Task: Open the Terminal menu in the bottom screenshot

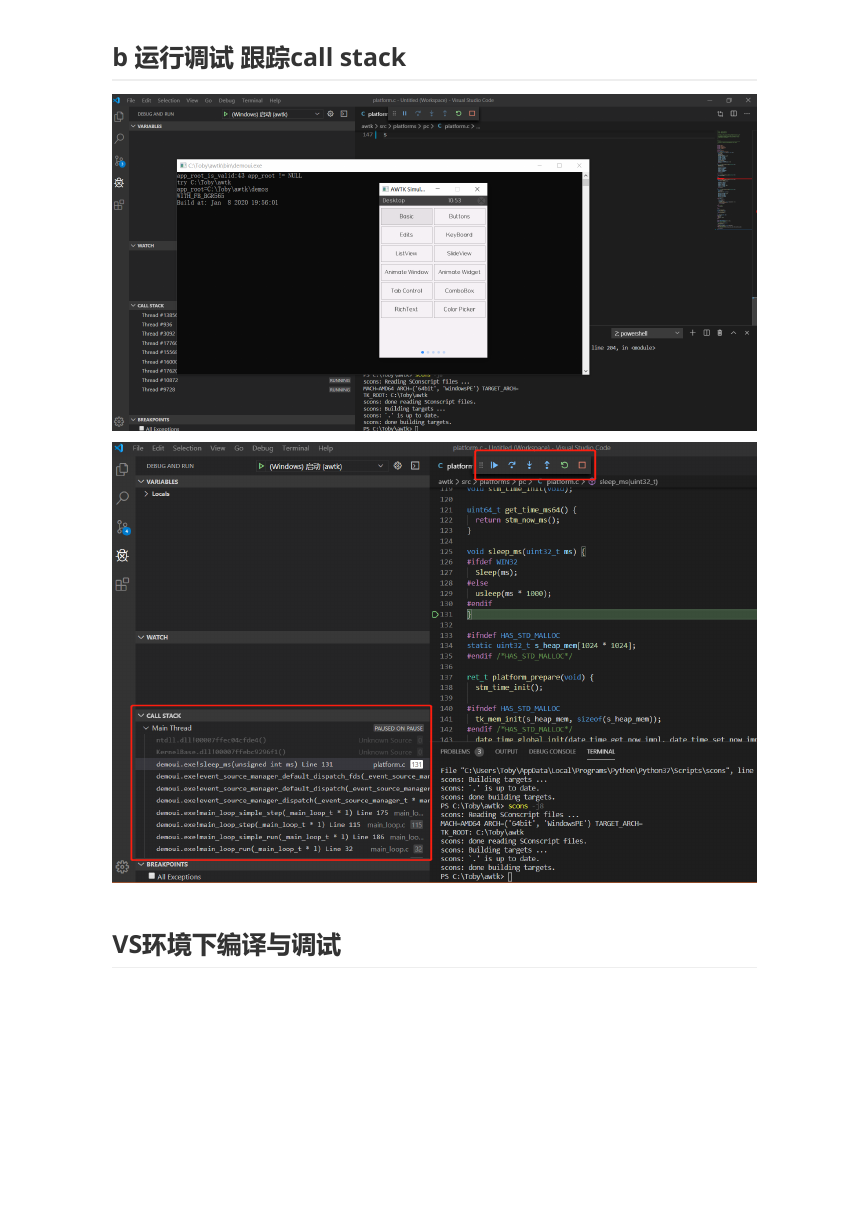Action: [x=295, y=448]
